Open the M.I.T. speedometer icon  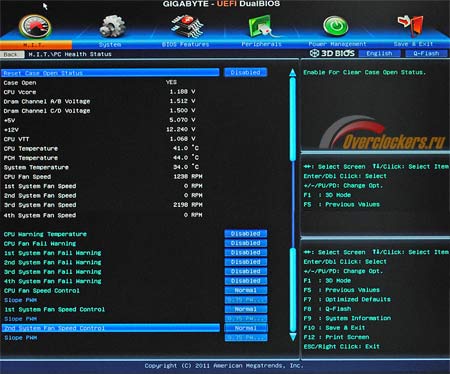35,26
